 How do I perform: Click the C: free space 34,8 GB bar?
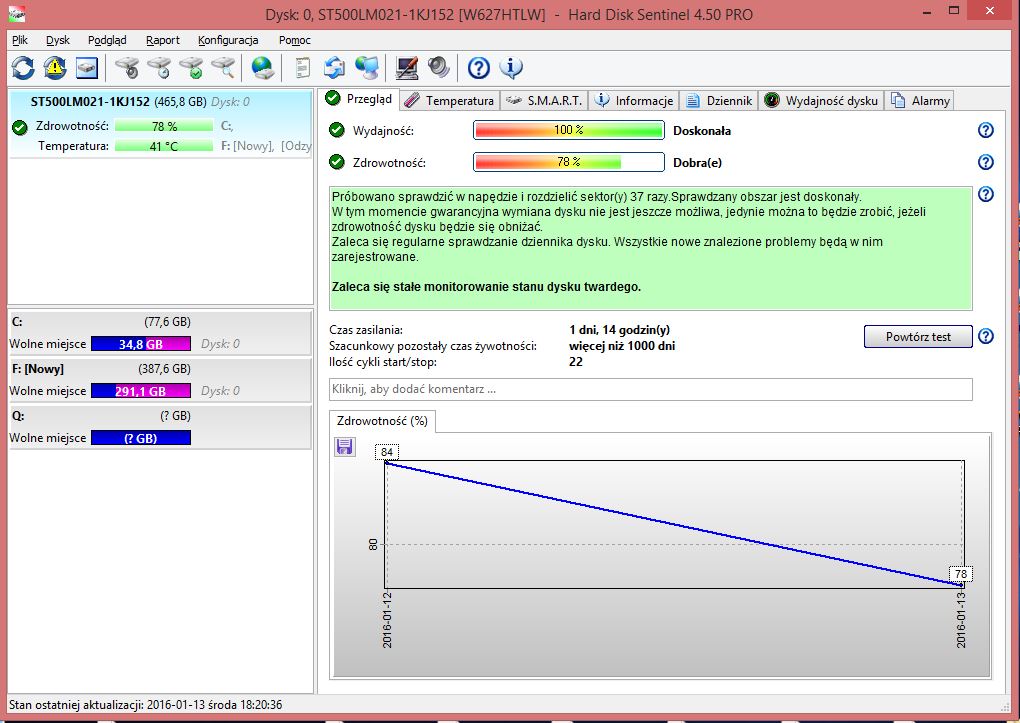tap(141, 344)
